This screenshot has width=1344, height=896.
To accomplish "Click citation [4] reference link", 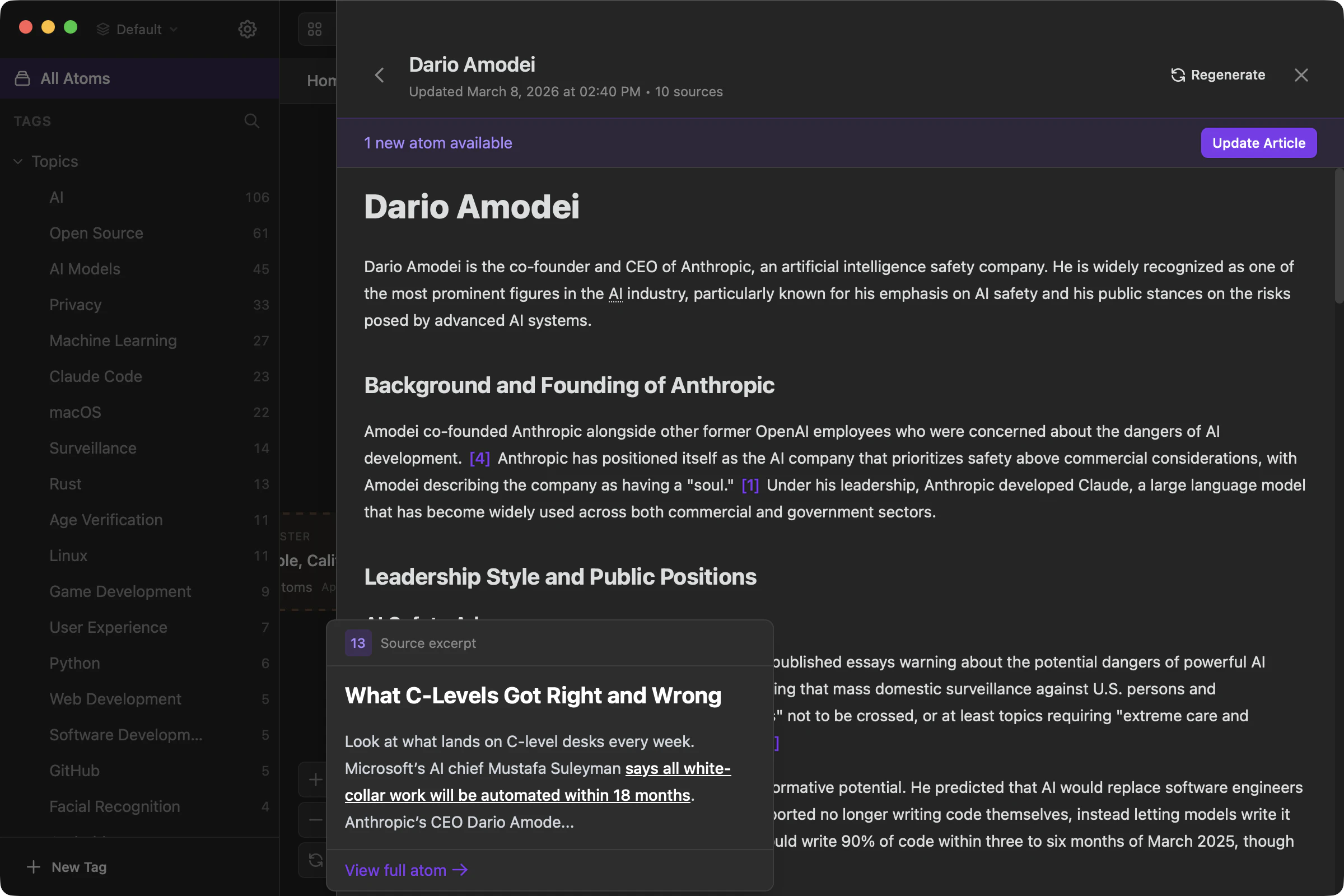I will point(479,458).
